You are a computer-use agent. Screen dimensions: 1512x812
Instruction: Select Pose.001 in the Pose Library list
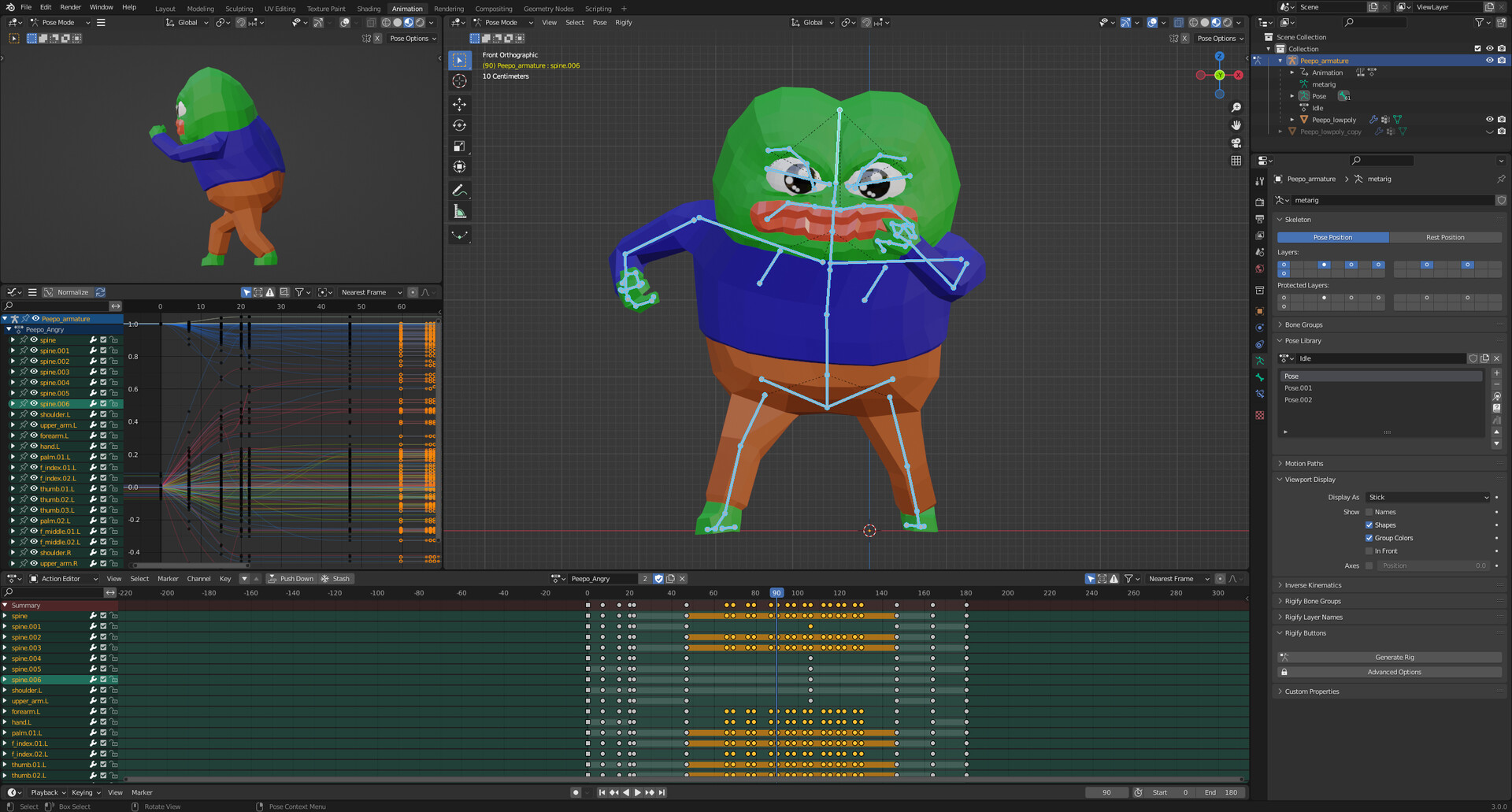(x=1299, y=387)
